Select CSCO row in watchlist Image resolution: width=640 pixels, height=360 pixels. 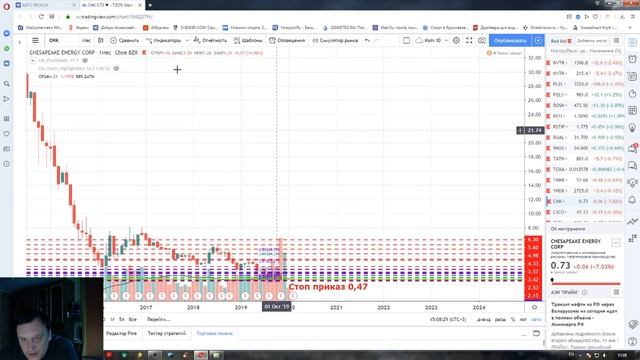coord(585,212)
